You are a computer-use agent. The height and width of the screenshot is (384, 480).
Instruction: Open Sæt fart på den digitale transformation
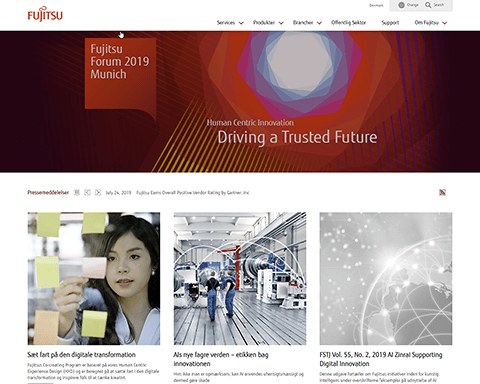[x=81, y=355]
